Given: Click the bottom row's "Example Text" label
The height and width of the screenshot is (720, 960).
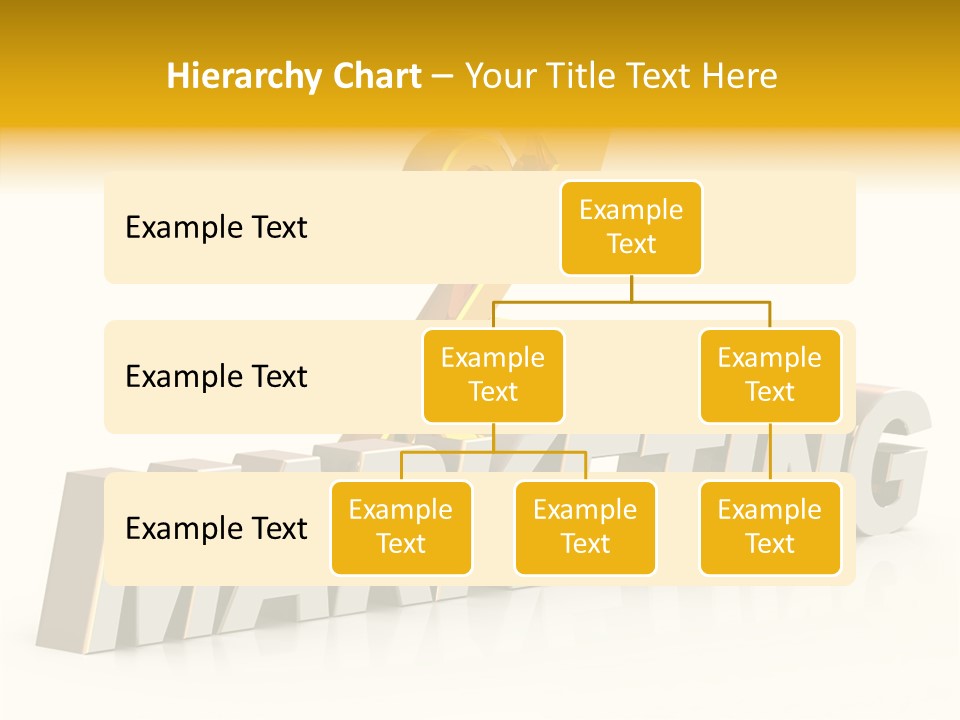Looking at the screenshot, I should coord(216,528).
